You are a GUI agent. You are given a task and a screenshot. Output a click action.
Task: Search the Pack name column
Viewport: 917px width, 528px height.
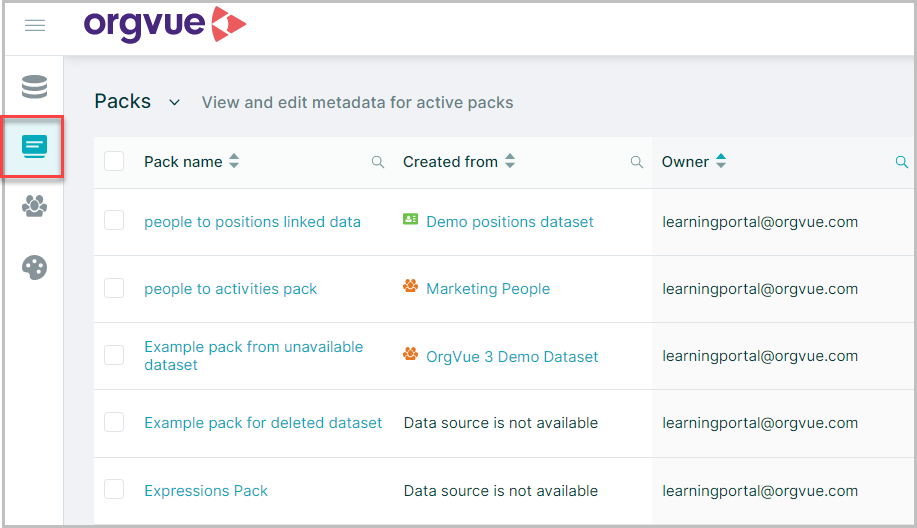click(378, 162)
